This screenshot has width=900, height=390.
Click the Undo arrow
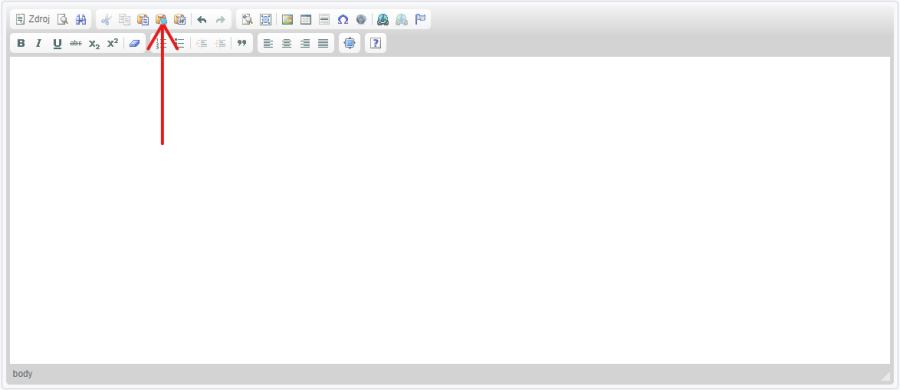pyautogui.click(x=201, y=20)
